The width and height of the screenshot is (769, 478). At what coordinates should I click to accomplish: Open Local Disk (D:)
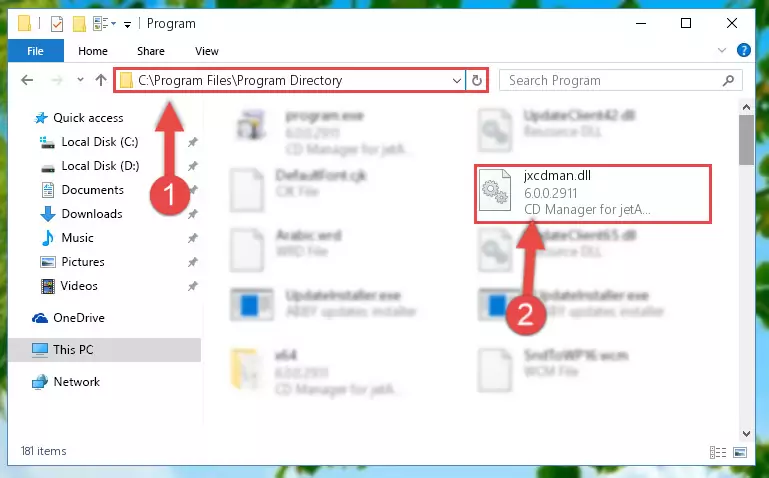pos(100,166)
